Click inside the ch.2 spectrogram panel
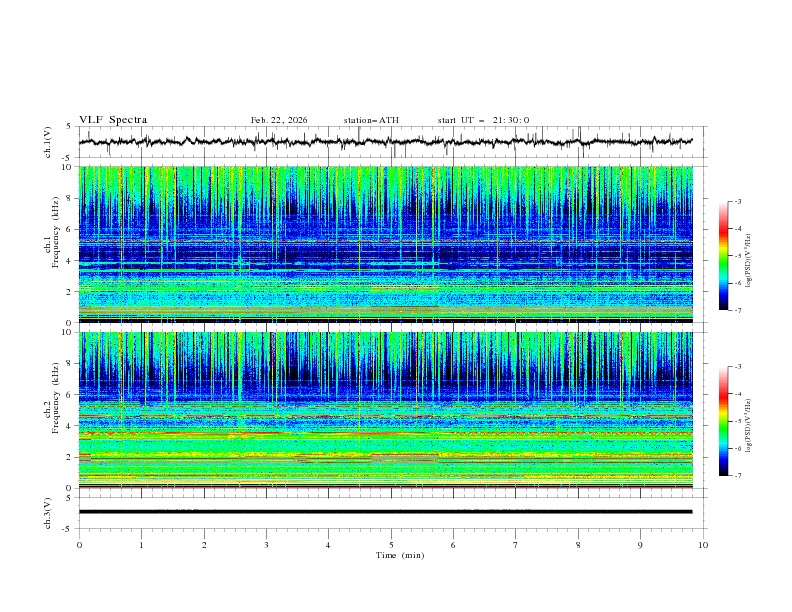 (x=386, y=410)
